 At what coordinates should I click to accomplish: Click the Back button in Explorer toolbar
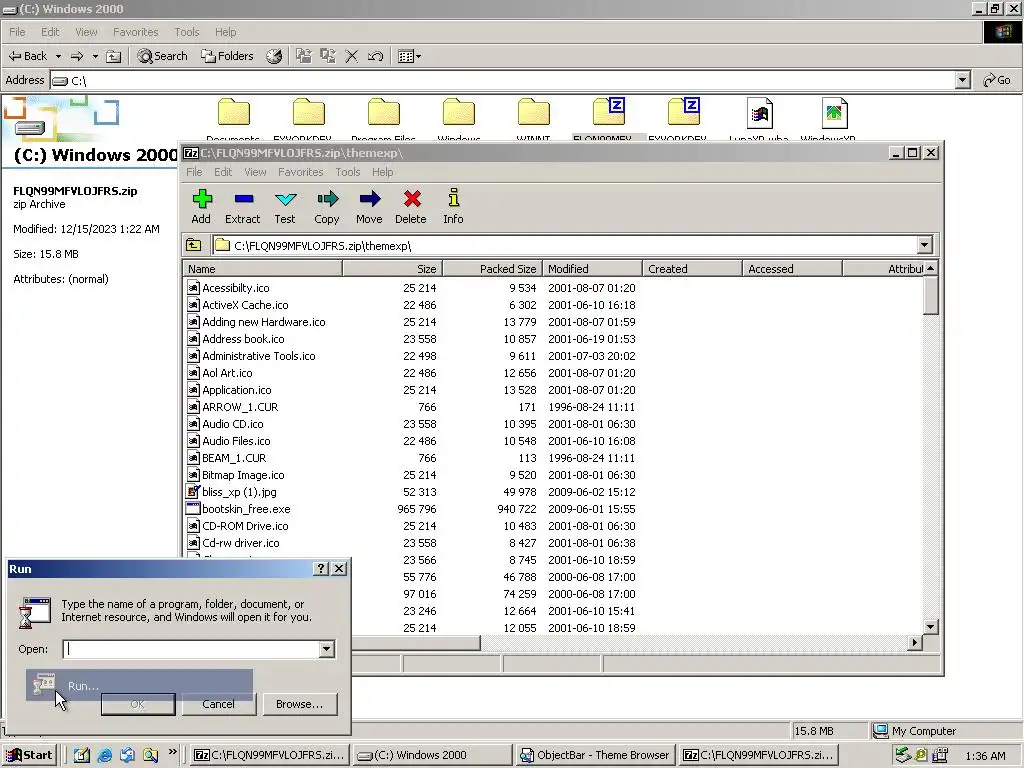point(28,56)
